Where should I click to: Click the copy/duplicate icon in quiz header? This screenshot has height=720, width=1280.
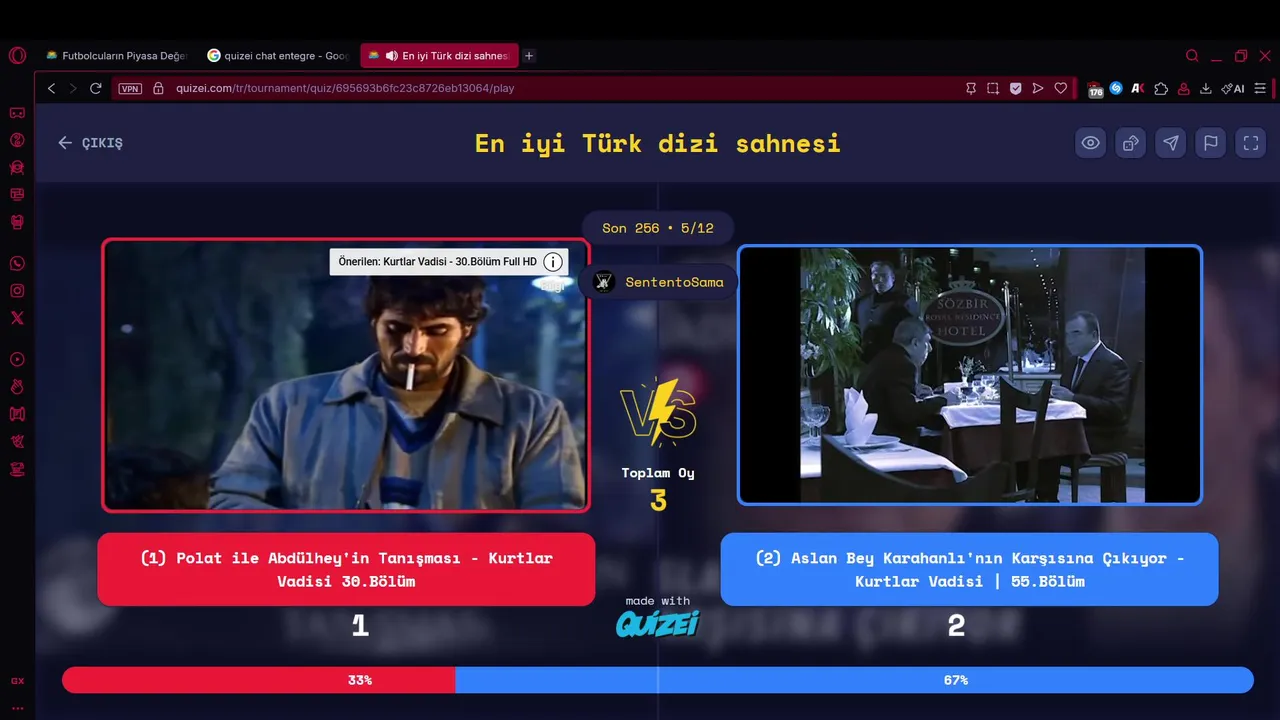(x=1131, y=143)
